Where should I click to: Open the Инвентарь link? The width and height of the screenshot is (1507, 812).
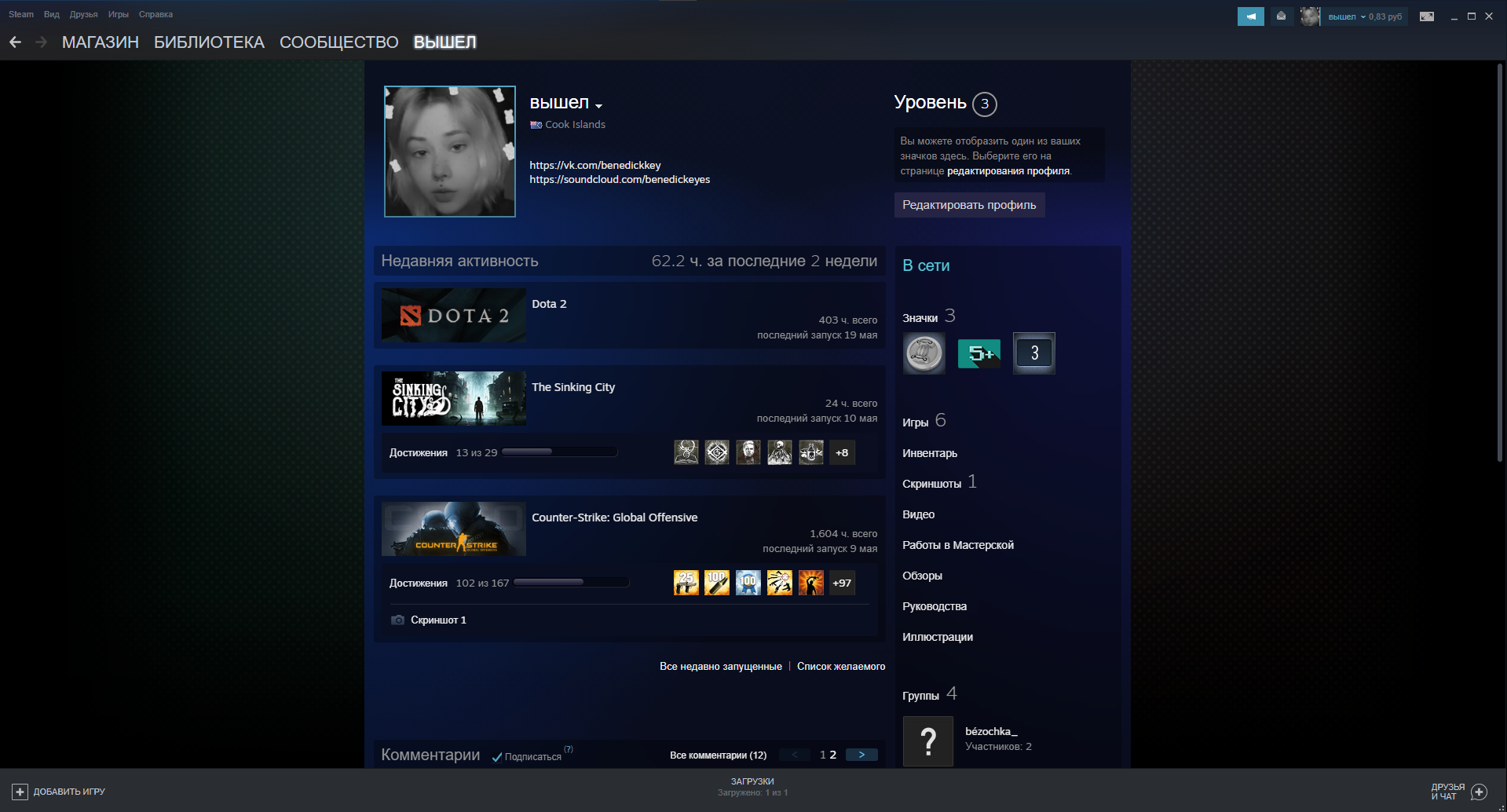[x=930, y=453]
